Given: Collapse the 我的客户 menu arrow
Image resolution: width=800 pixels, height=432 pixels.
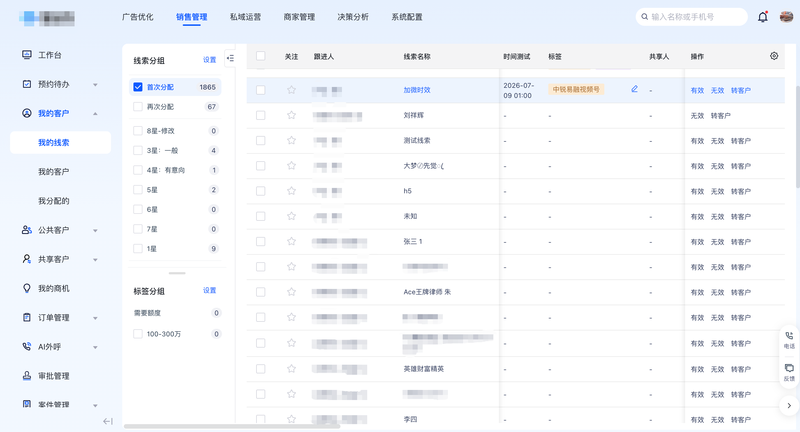Looking at the screenshot, I should click(95, 113).
